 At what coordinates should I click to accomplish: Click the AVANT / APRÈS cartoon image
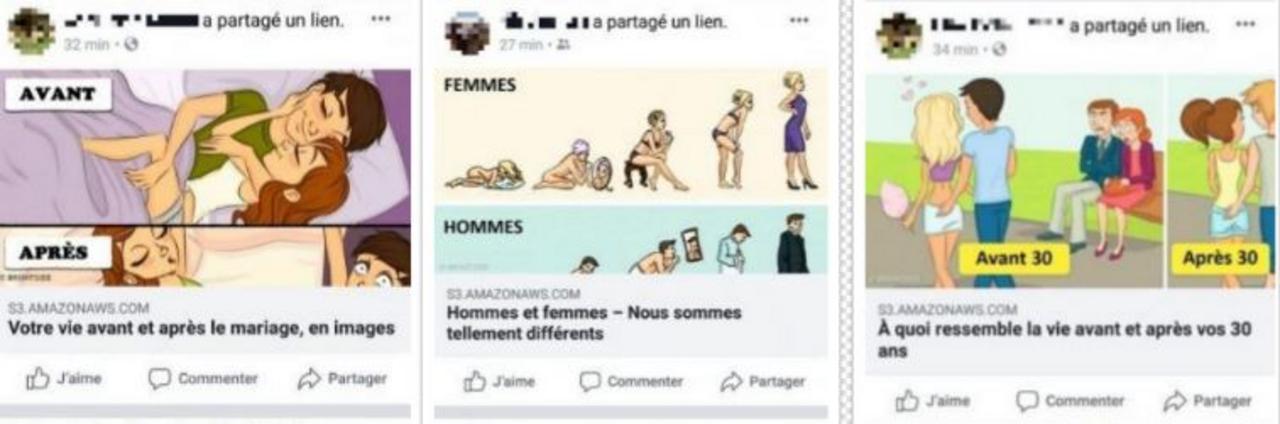[x=205, y=179]
